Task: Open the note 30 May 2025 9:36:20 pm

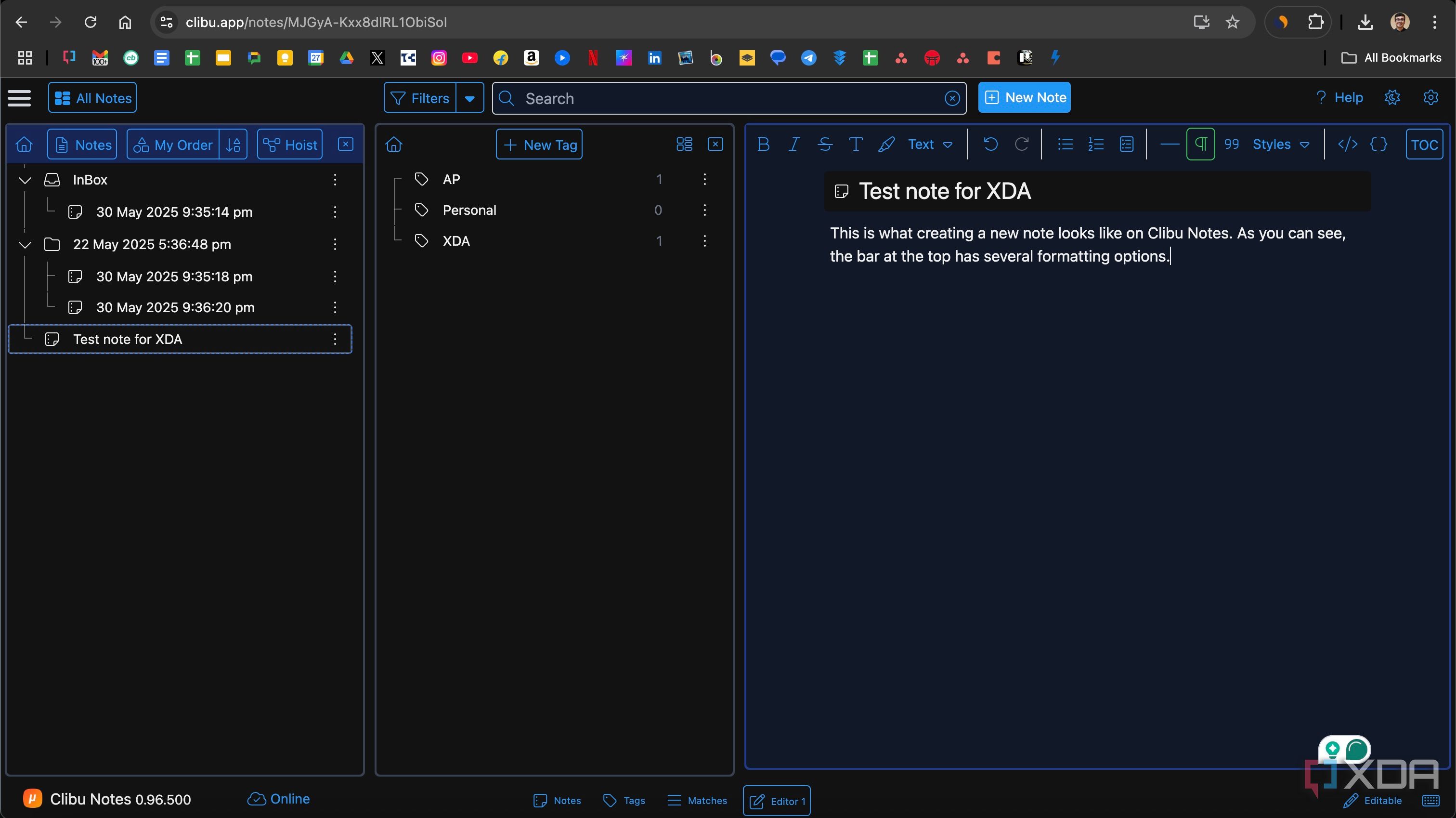Action: 175,308
